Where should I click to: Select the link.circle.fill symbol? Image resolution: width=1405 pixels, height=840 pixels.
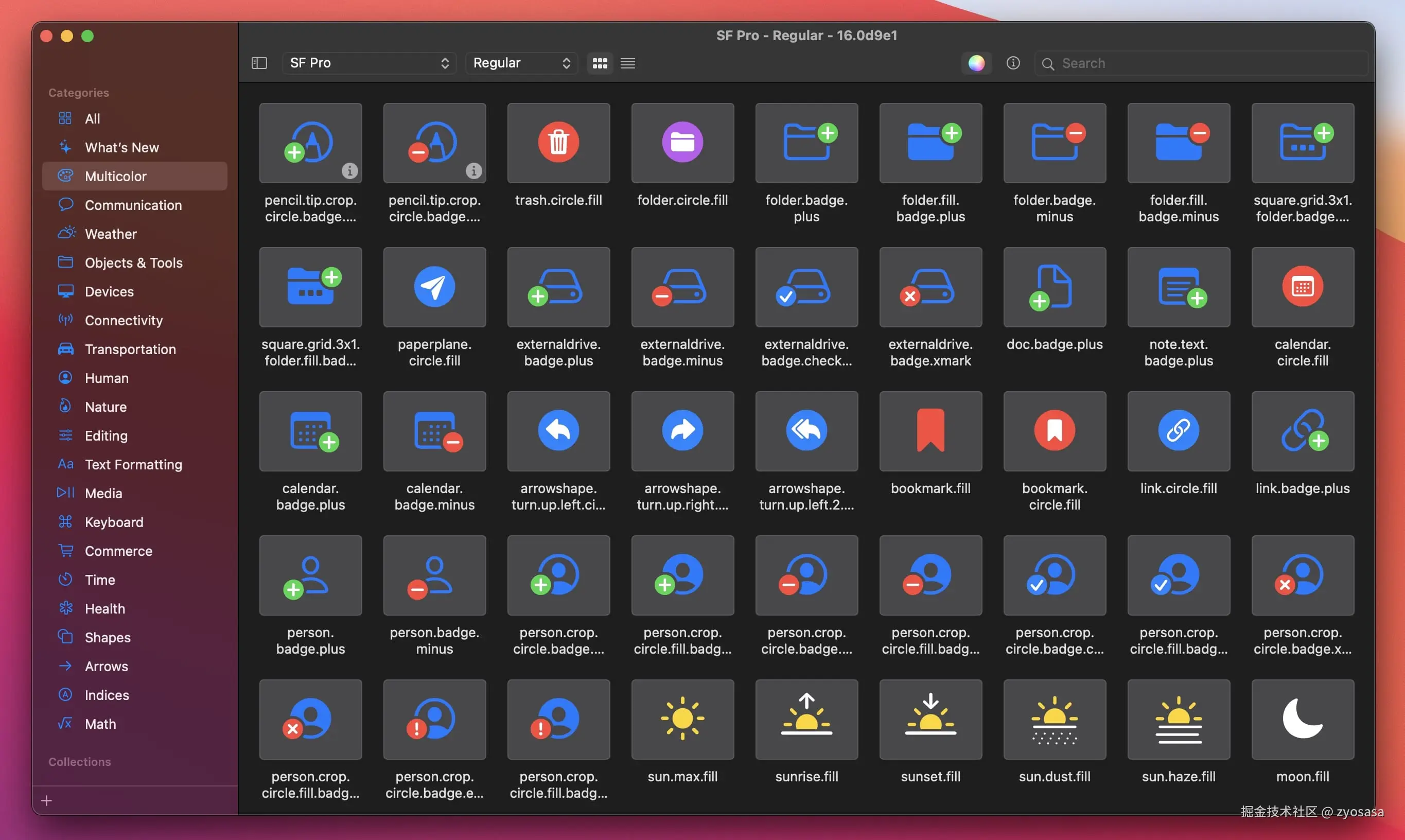pos(1178,431)
